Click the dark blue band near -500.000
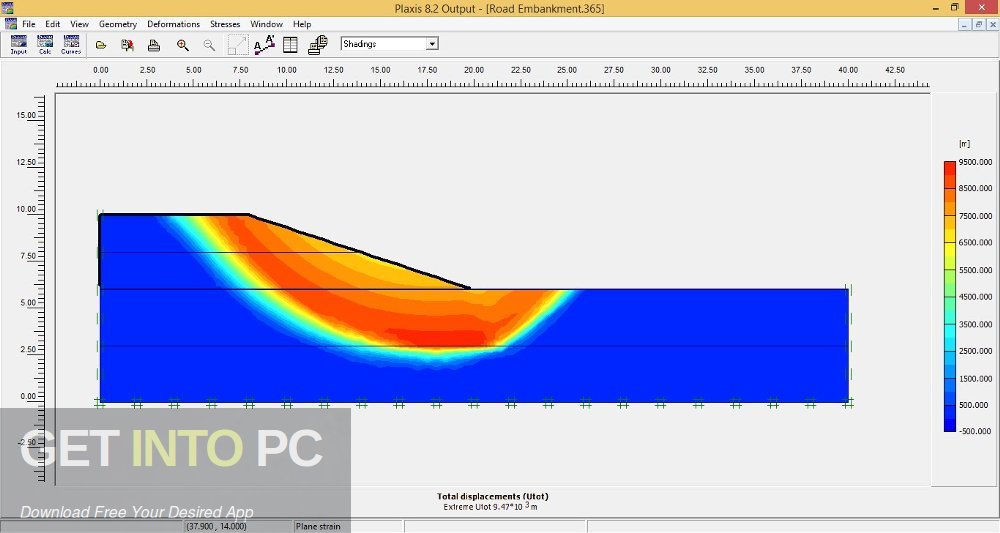The height and width of the screenshot is (533, 1000). point(950,425)
